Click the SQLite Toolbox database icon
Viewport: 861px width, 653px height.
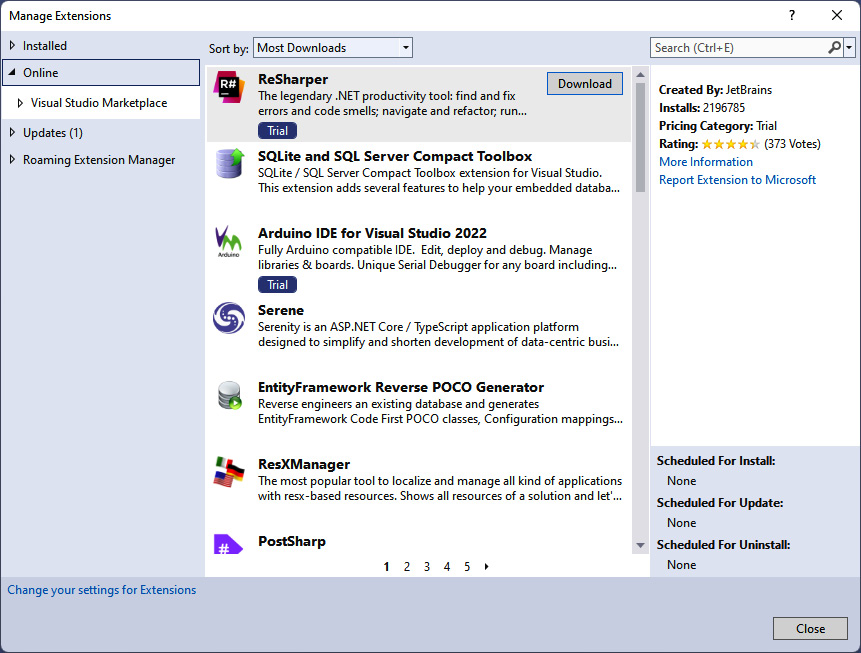click(229, 163)
